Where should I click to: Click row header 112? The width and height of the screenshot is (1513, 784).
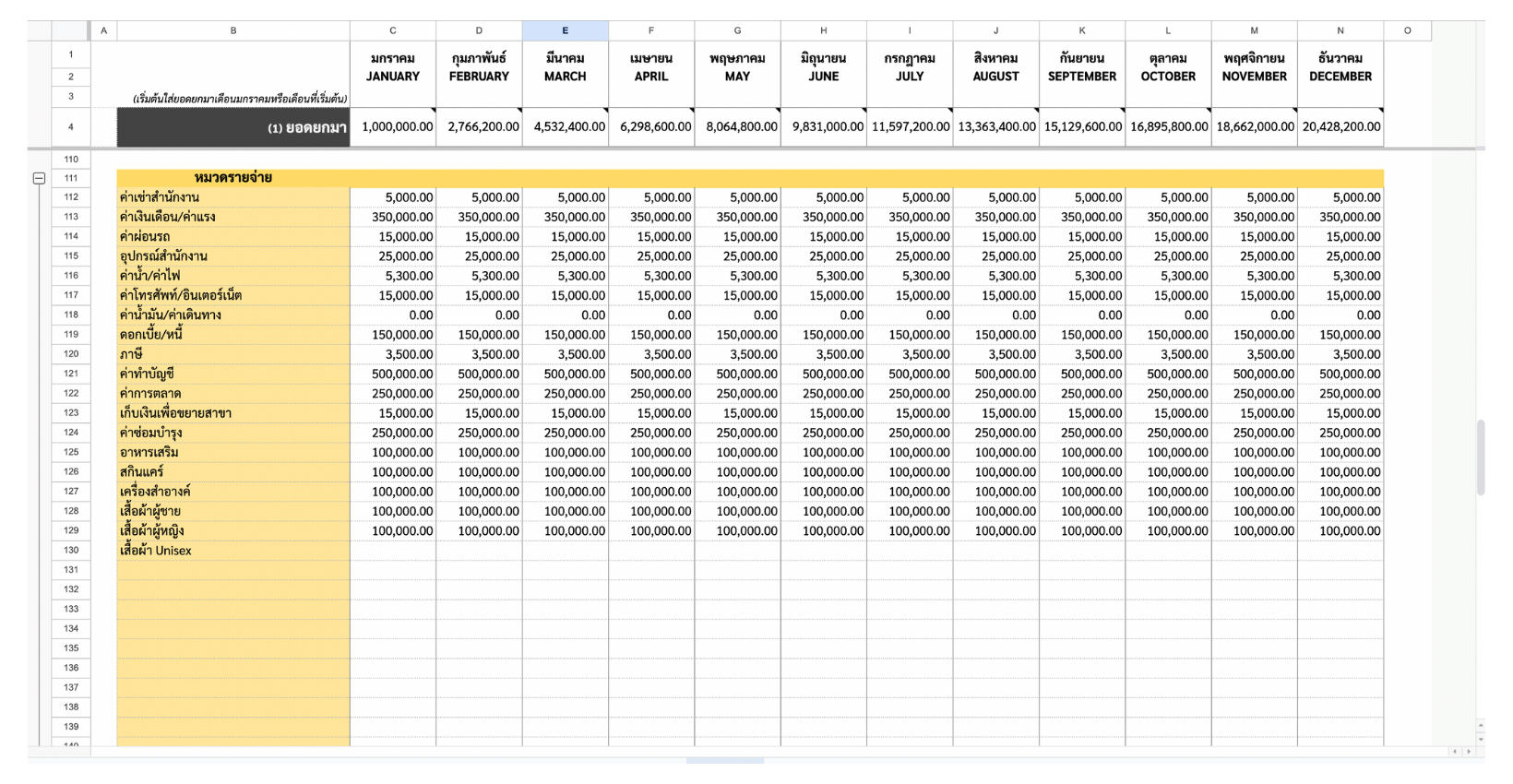[71, 197]
